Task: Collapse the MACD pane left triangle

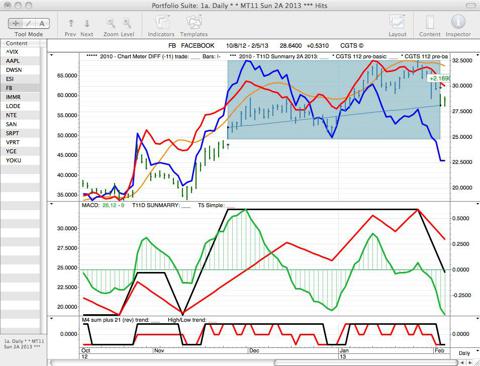Action: 51,203
